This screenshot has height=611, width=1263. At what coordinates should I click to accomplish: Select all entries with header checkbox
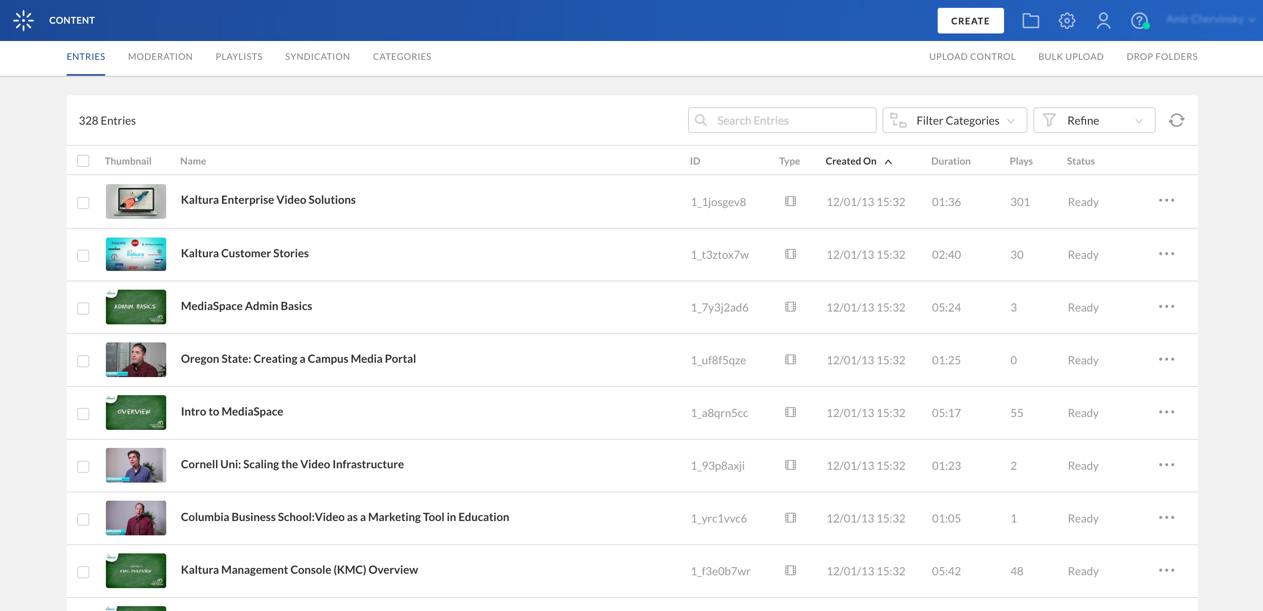[83, 161]
